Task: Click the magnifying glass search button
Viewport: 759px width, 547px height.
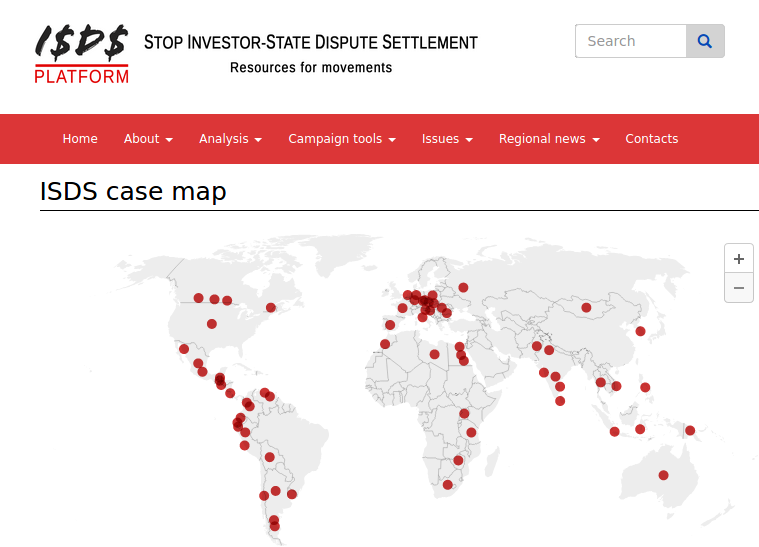Action: pyautogui.click(x=705, y=41)
